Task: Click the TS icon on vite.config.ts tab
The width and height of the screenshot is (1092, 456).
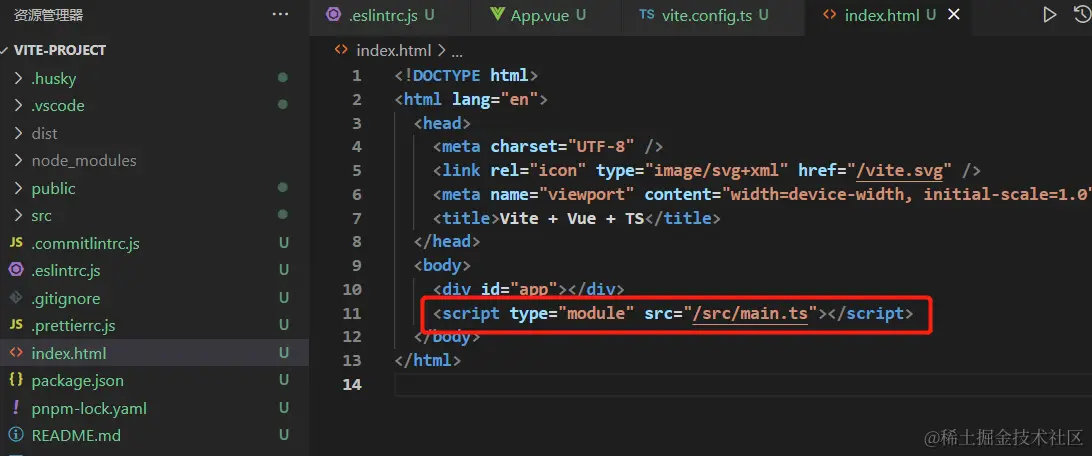Action: coord(647,15)
